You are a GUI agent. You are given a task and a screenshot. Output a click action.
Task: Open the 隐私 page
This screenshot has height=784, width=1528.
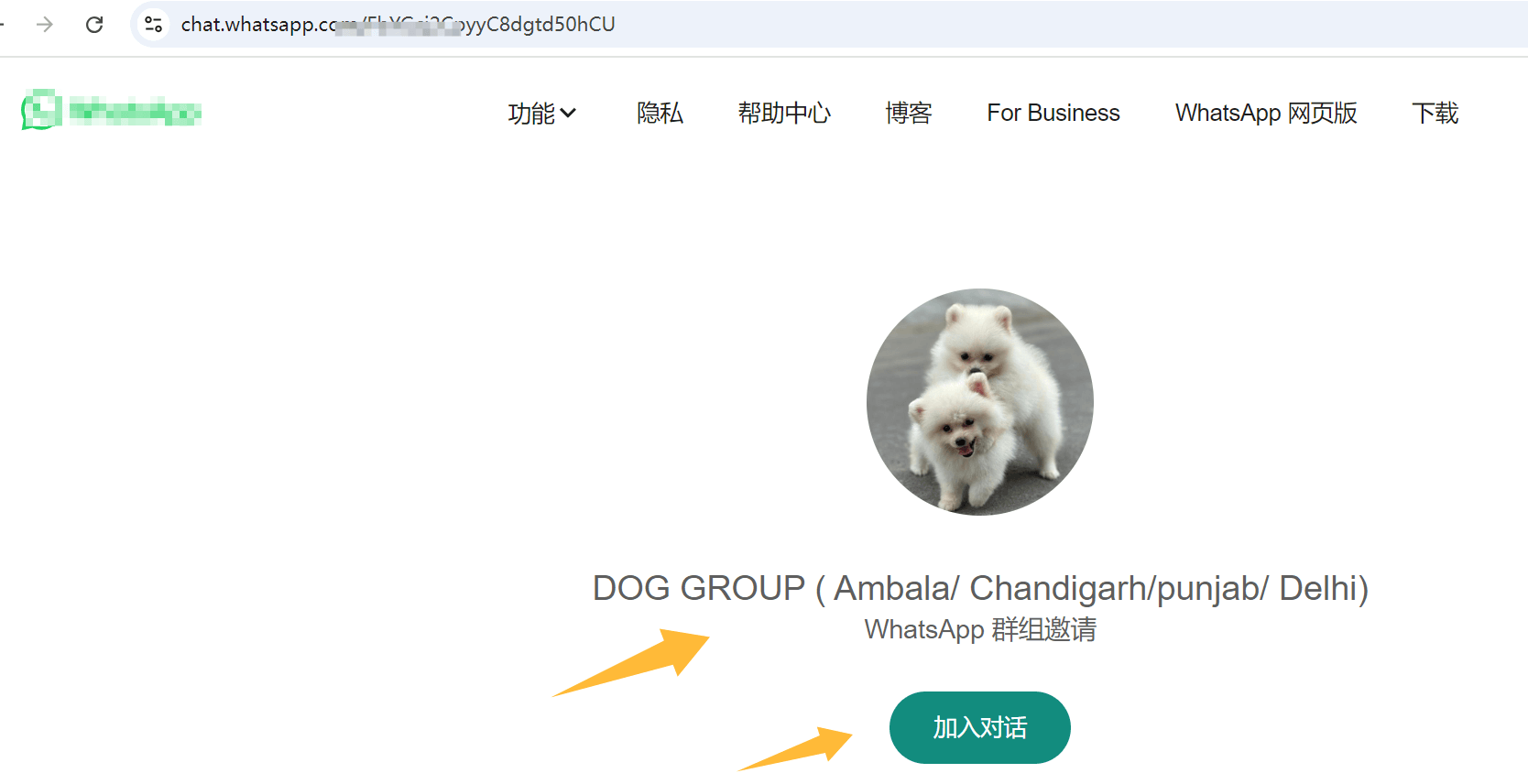tap(660, 114)
